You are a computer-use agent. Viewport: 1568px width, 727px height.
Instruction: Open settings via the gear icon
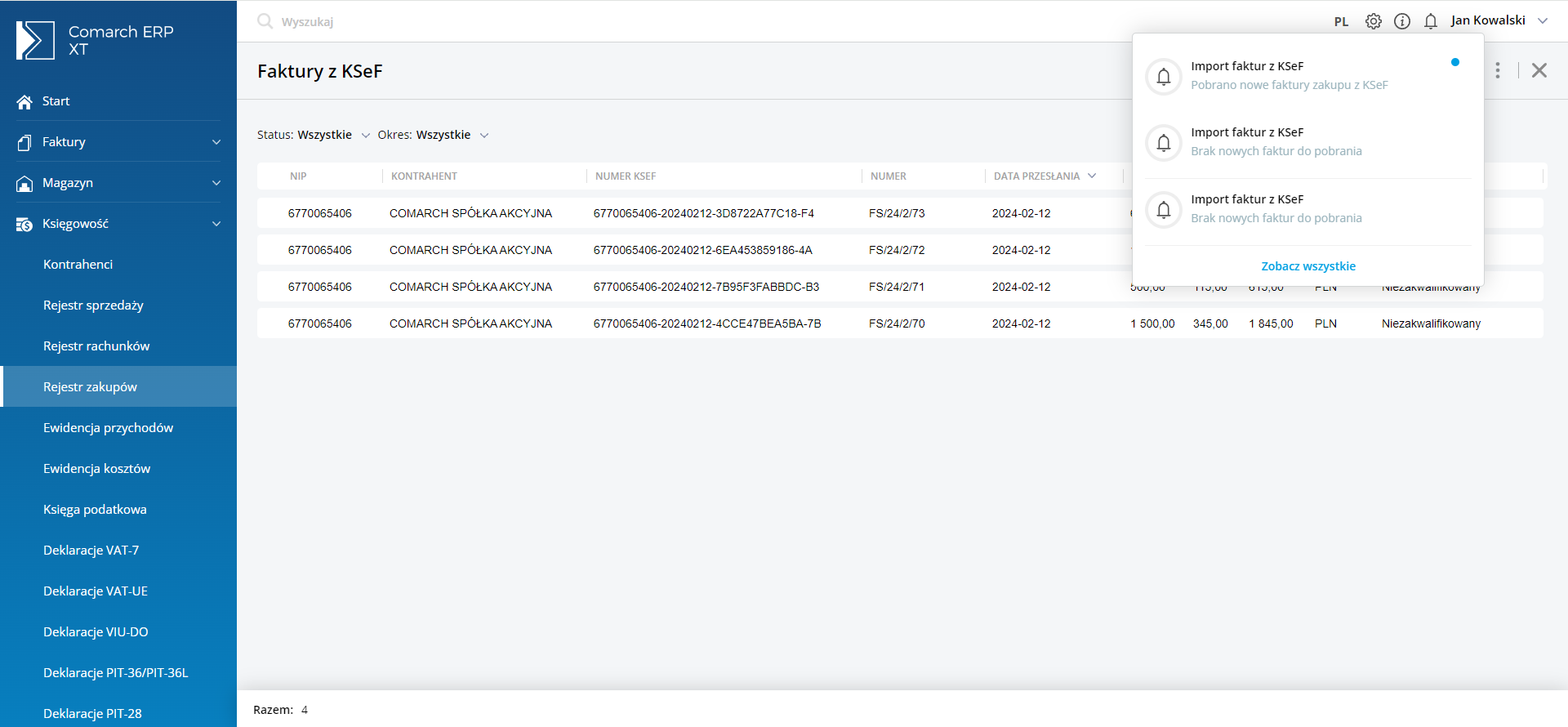1374,21
